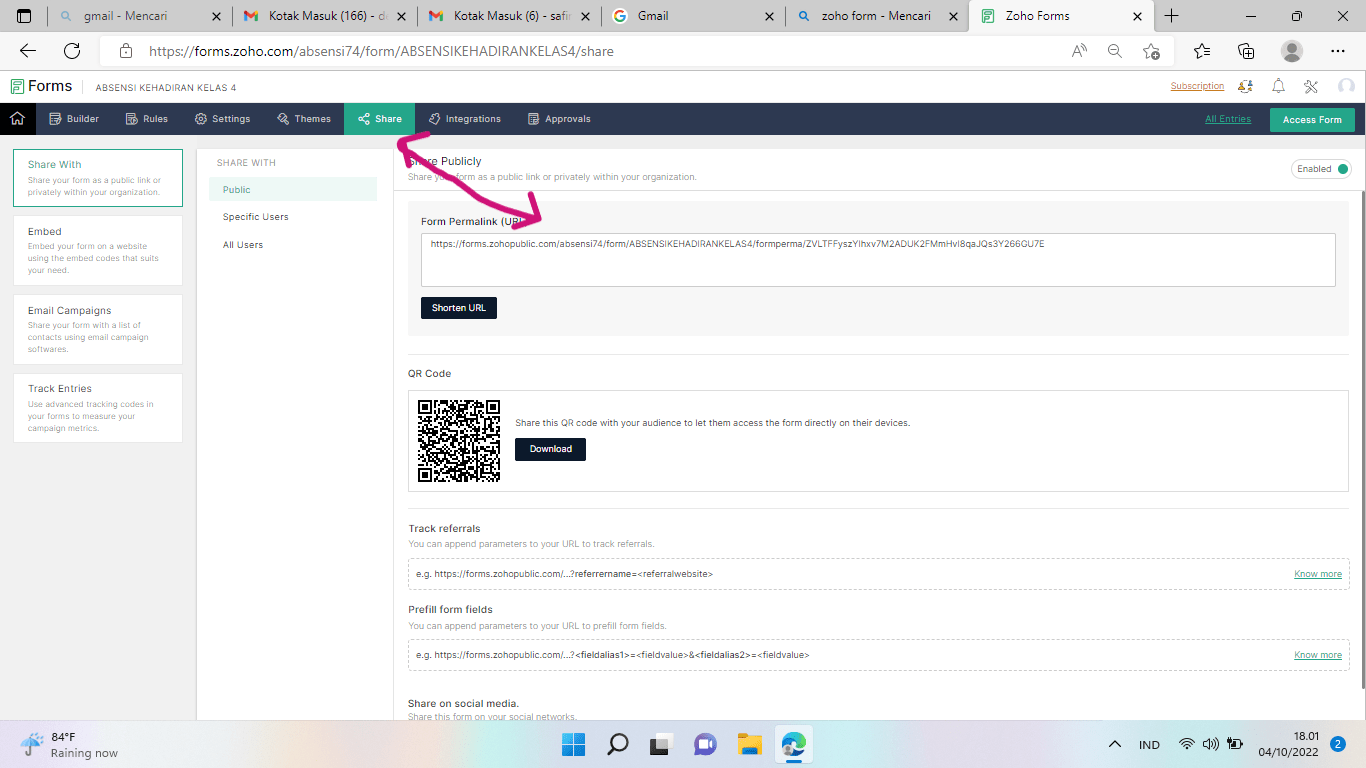Open the Rules tab

[x=147, y=118]
